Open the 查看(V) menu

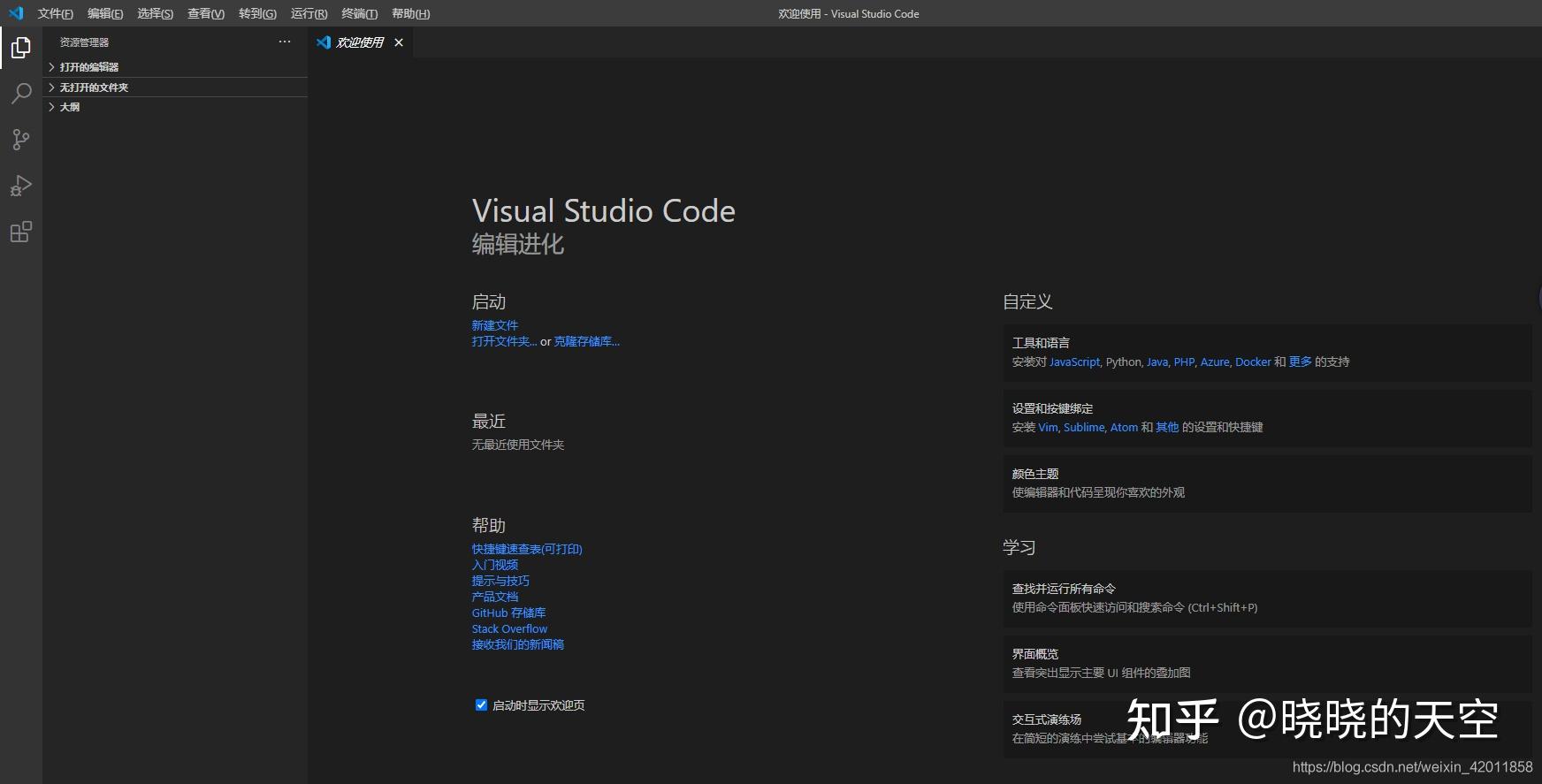click(x=206, y=13)
